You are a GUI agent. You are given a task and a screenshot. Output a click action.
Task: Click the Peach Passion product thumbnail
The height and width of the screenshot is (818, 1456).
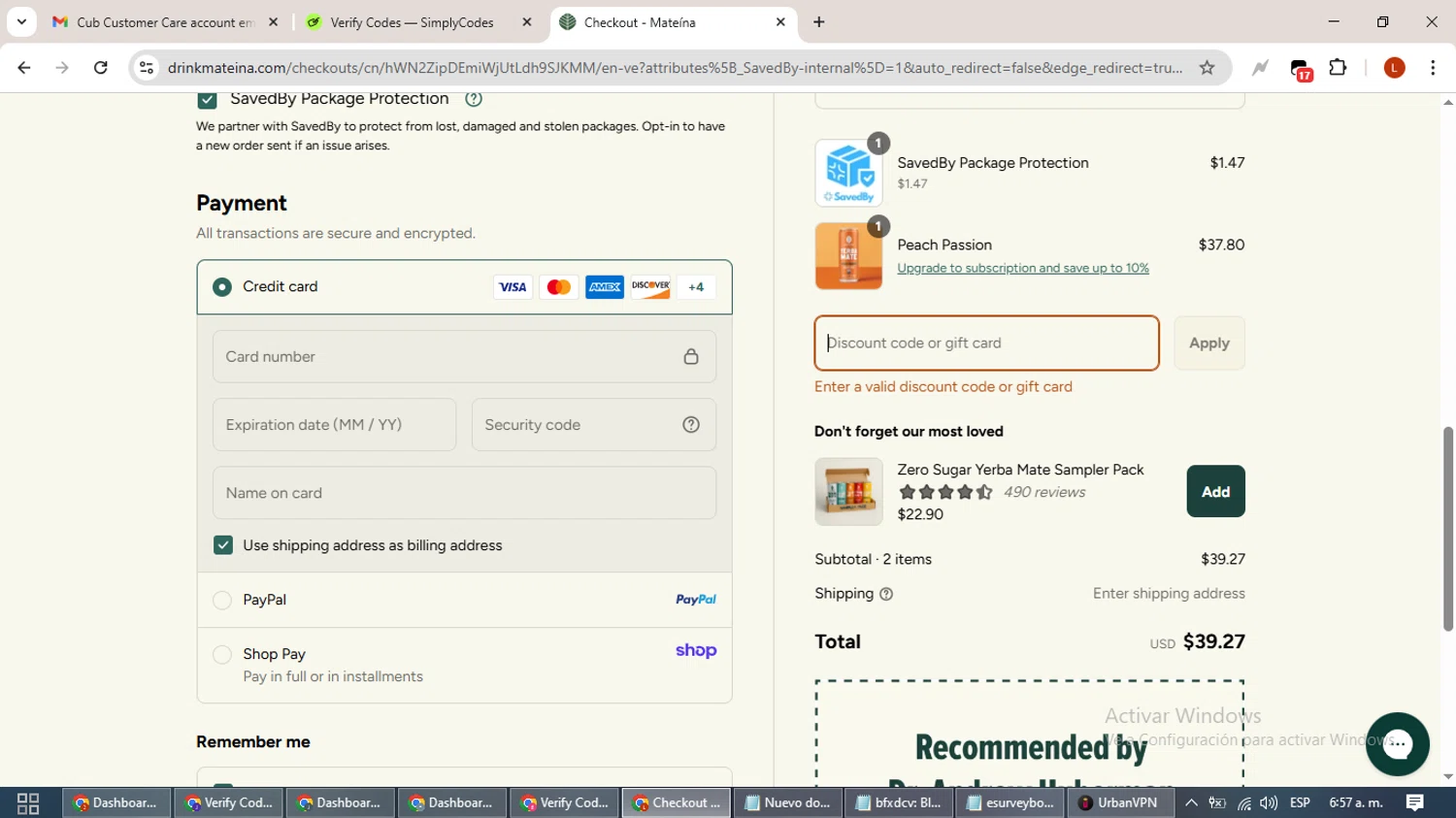(849, 256)
